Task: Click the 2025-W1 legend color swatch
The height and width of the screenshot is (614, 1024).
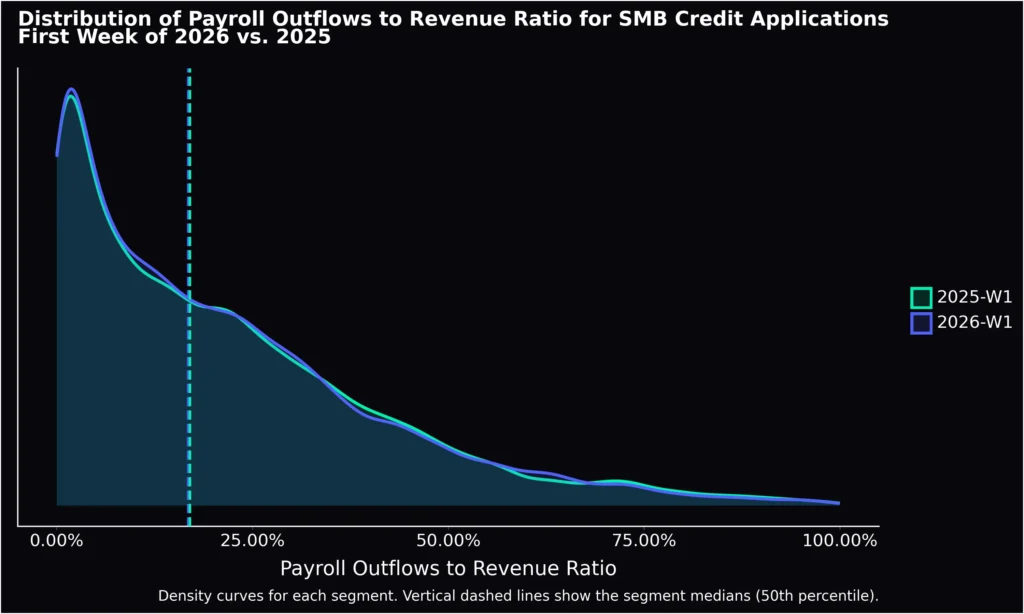Action: click(x=921, y=298)
